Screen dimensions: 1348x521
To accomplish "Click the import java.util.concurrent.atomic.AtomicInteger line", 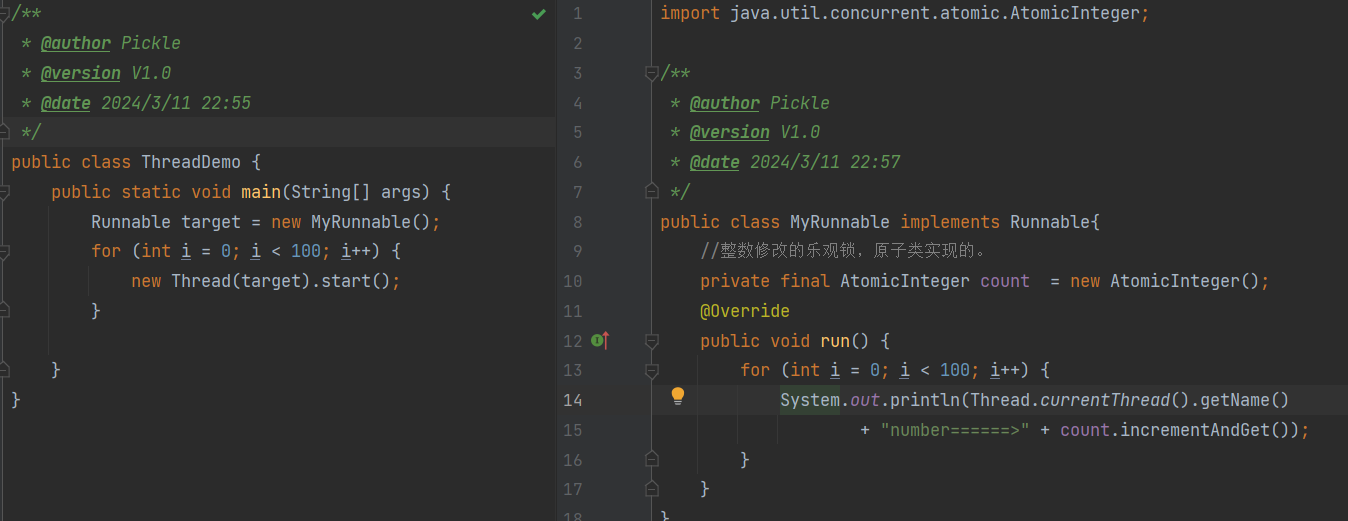I will pos(905,14).
